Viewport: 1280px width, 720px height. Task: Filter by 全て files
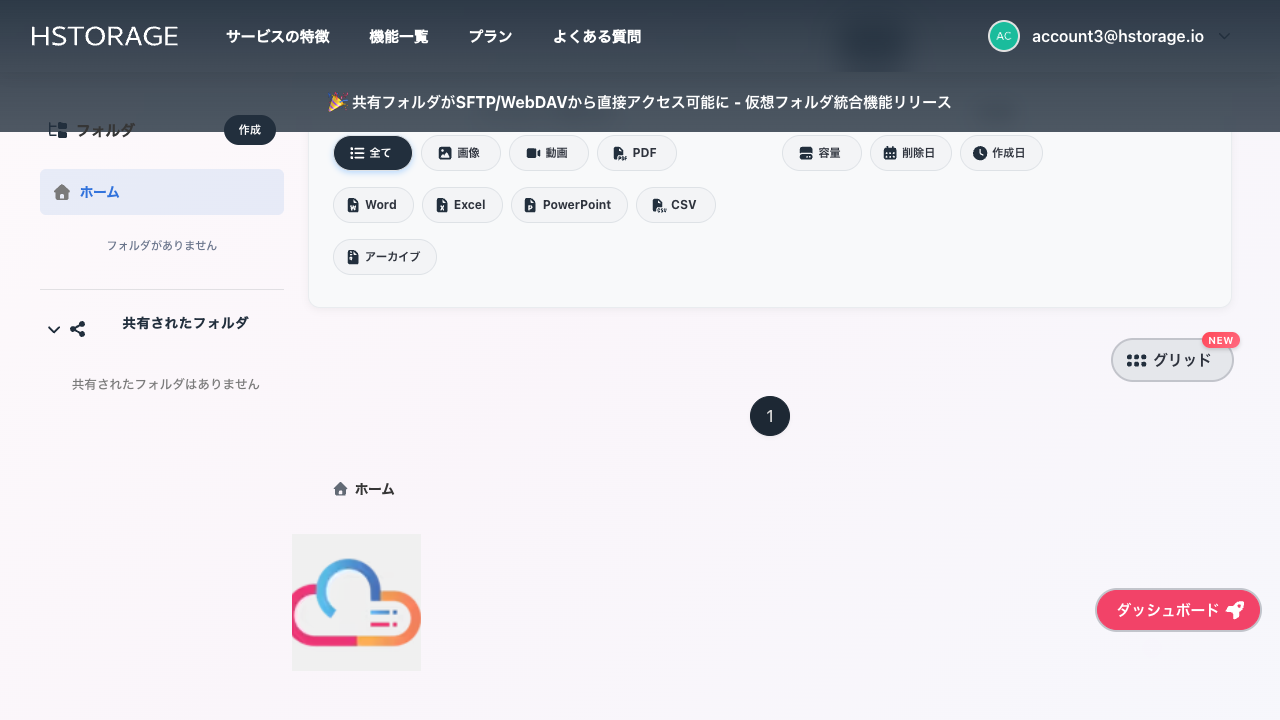372,153
